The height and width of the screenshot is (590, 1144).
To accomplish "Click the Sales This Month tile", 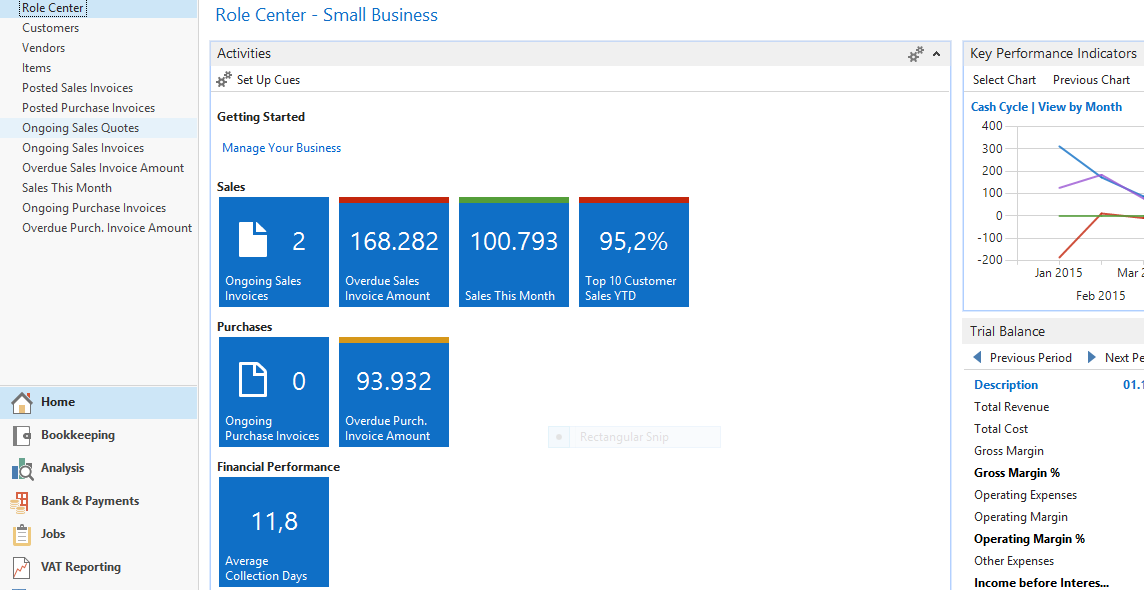I will click(514, 252).
